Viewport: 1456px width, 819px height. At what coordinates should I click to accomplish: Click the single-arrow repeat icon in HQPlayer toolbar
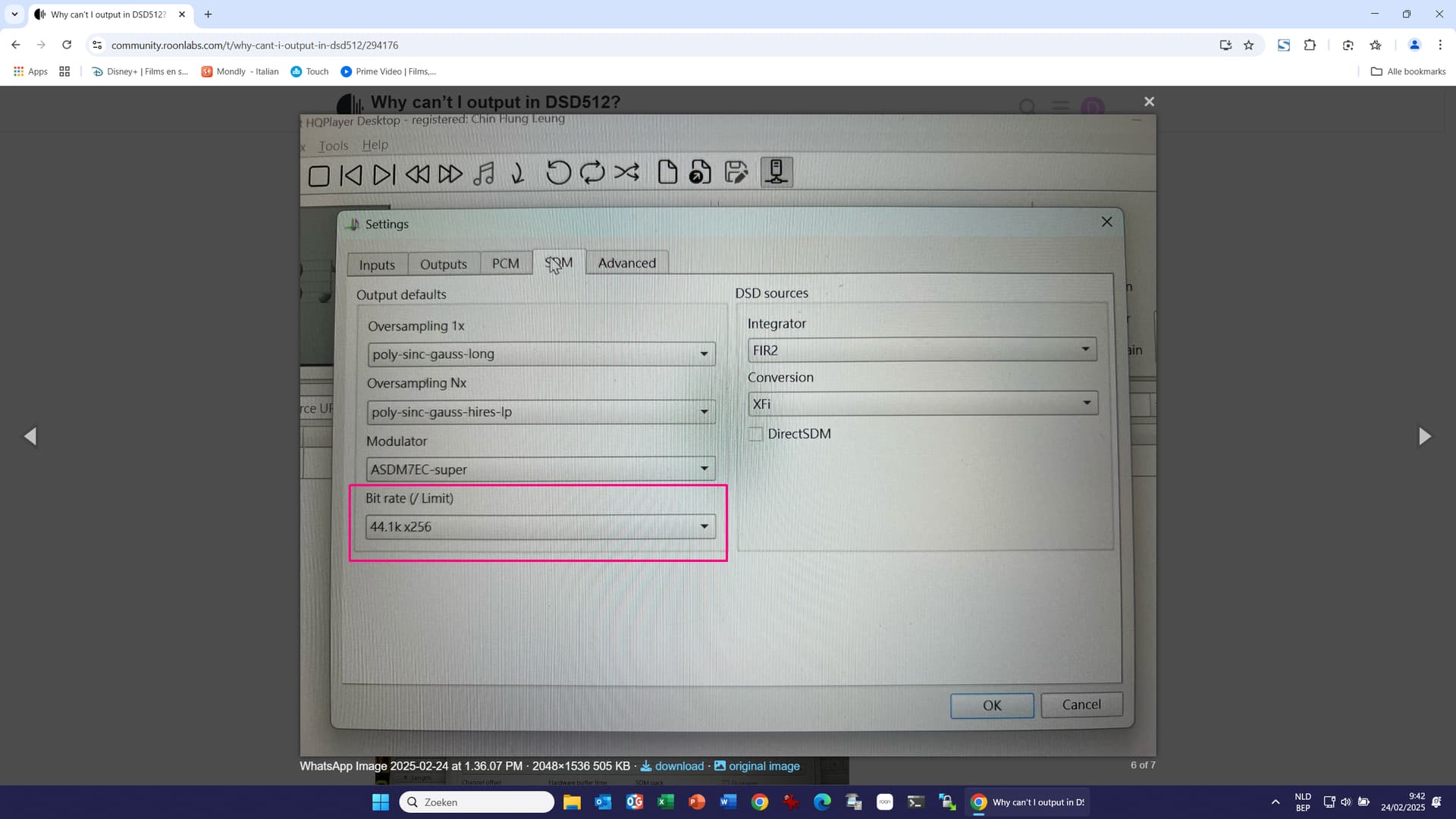point(558,173)
